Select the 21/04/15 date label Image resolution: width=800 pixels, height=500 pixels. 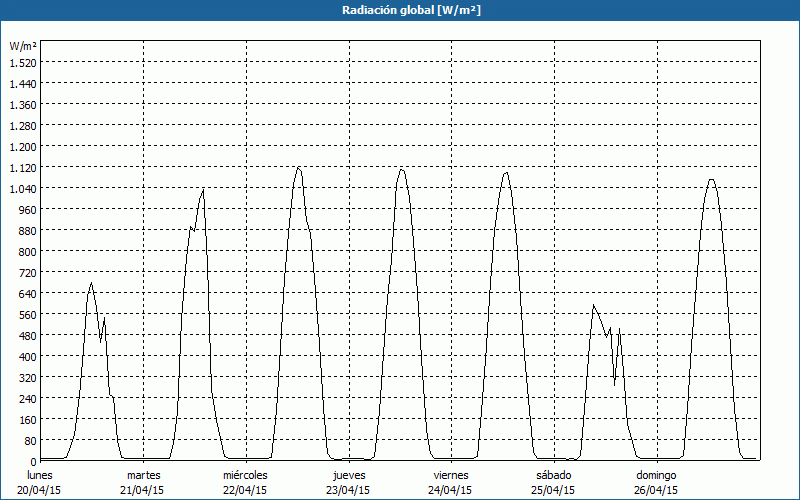tap(142, 490)
